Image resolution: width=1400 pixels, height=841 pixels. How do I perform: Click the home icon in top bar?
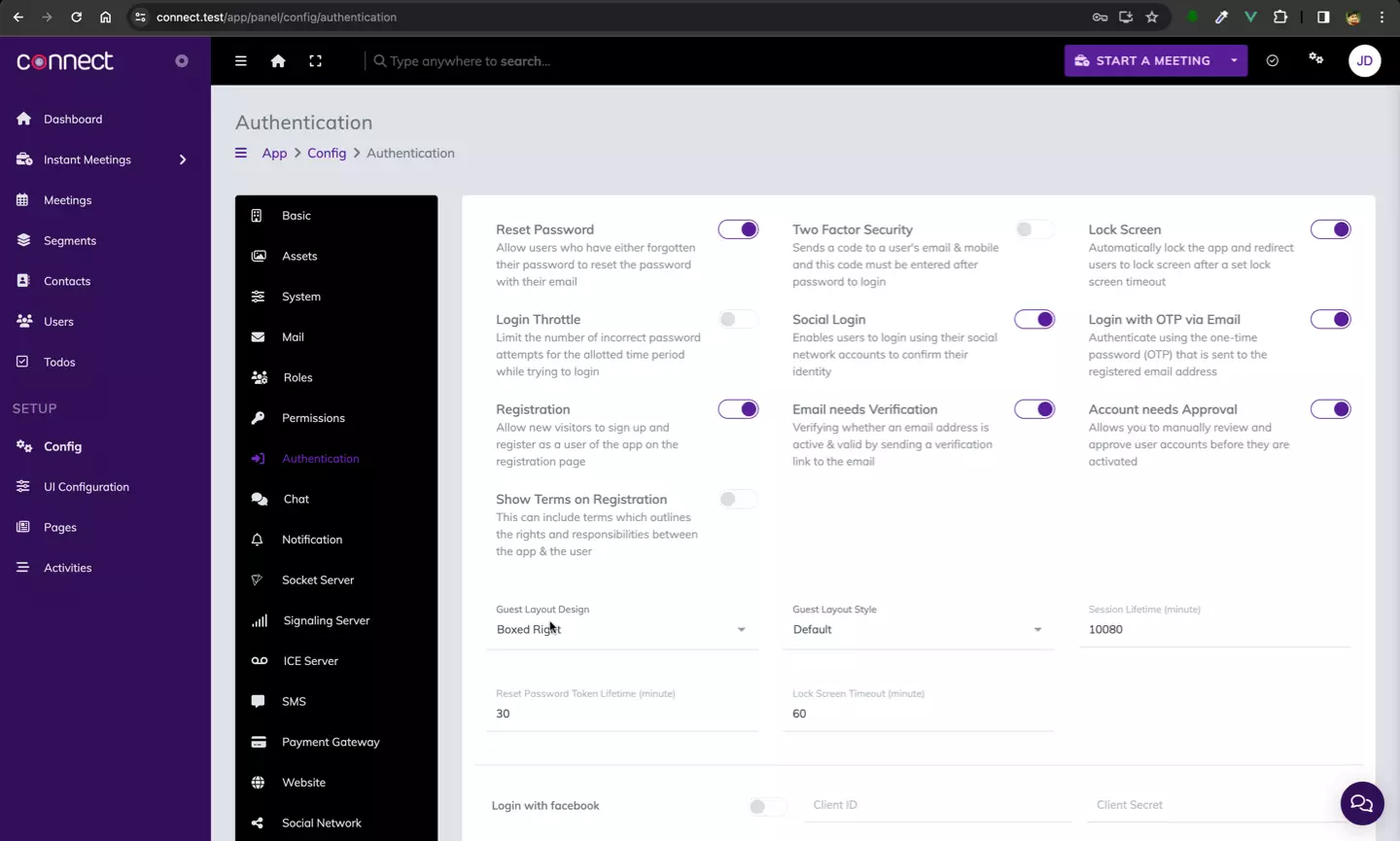point(278,60)
